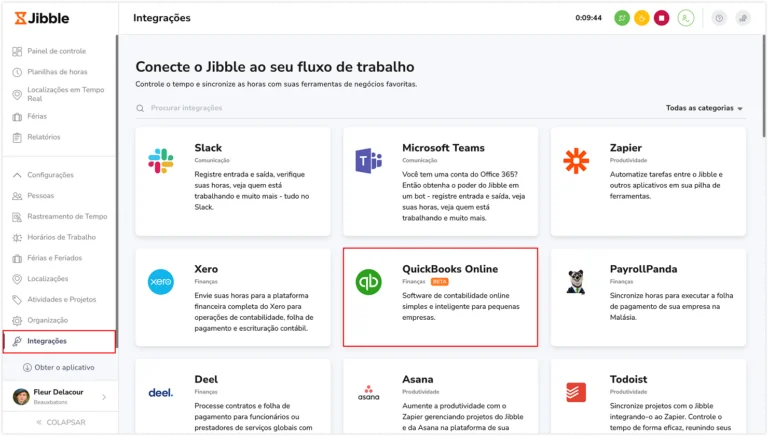Open Localizações settings

tap(48, 279)
